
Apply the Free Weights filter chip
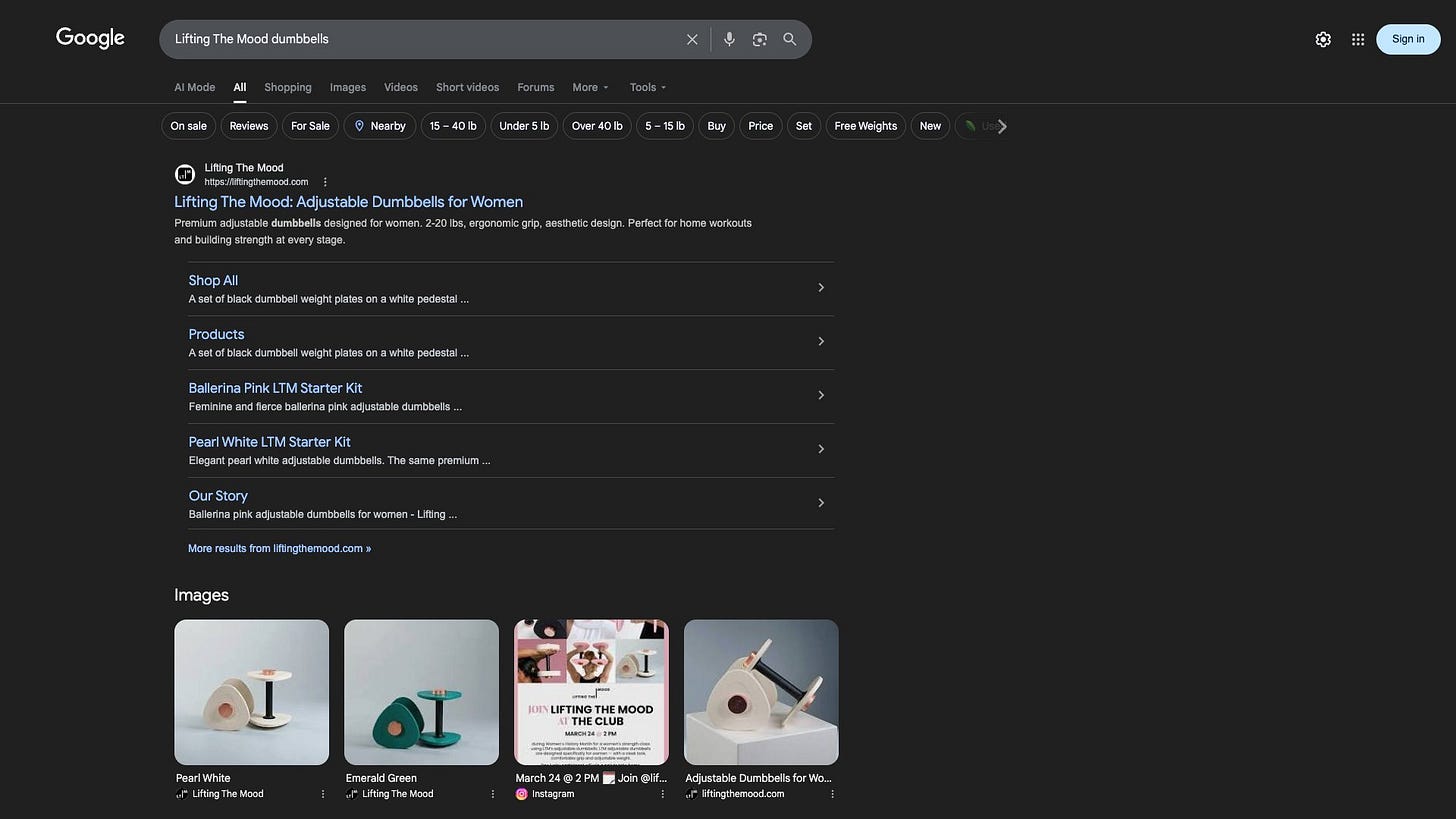[x=866, y=126]
